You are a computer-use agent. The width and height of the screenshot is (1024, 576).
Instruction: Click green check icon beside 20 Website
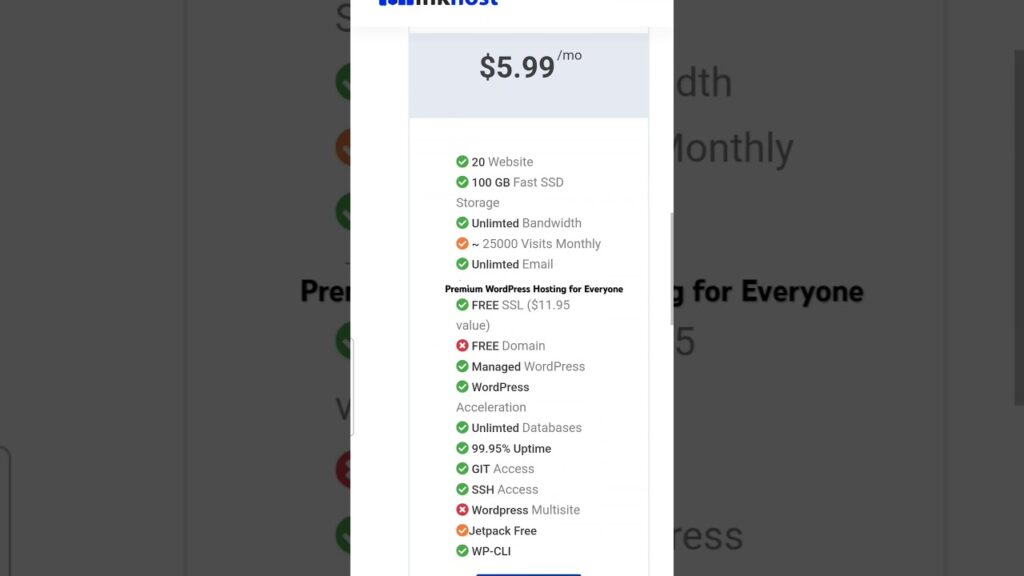pos(462,161)
